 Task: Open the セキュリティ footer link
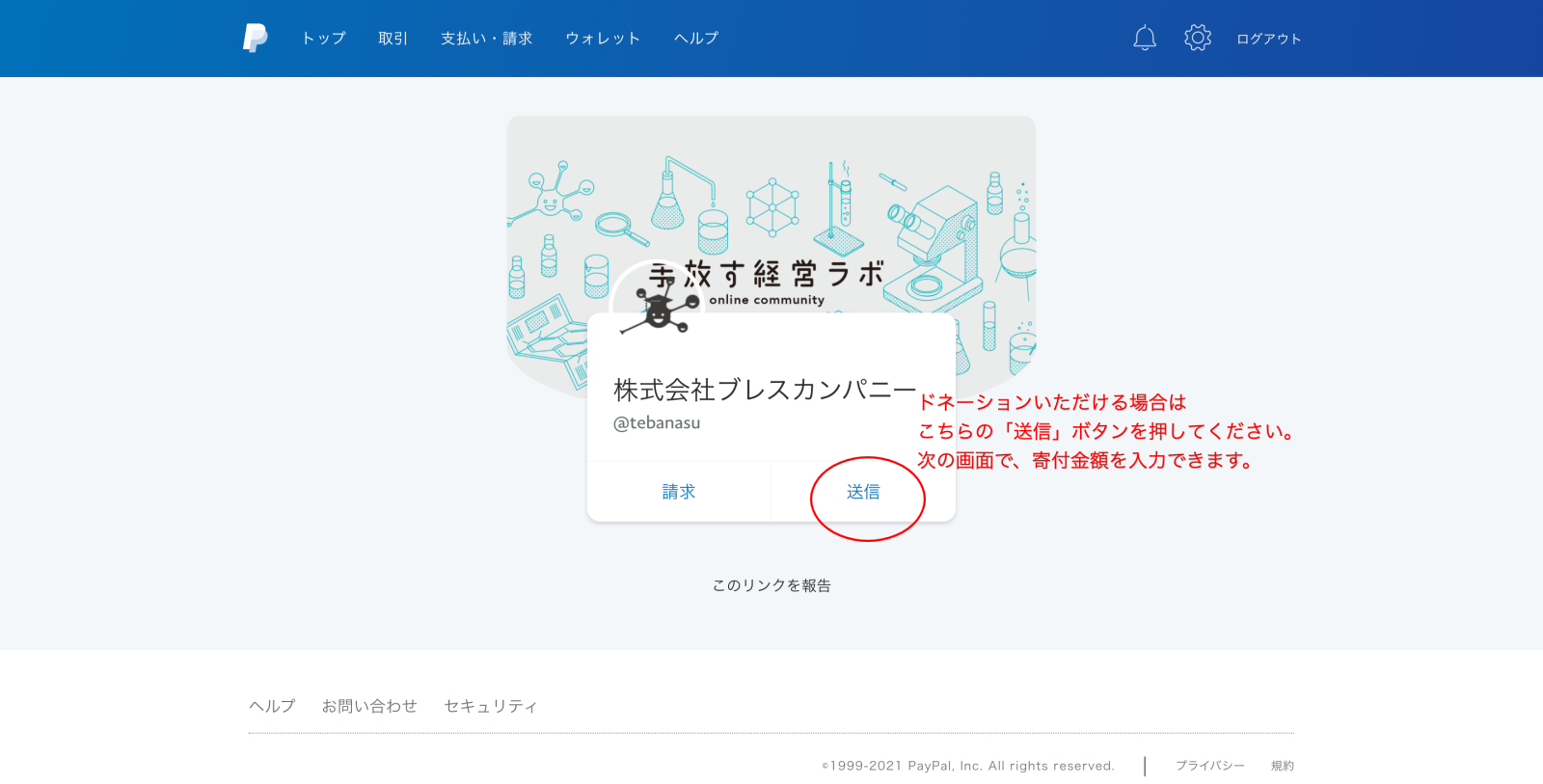click(491, 706)
